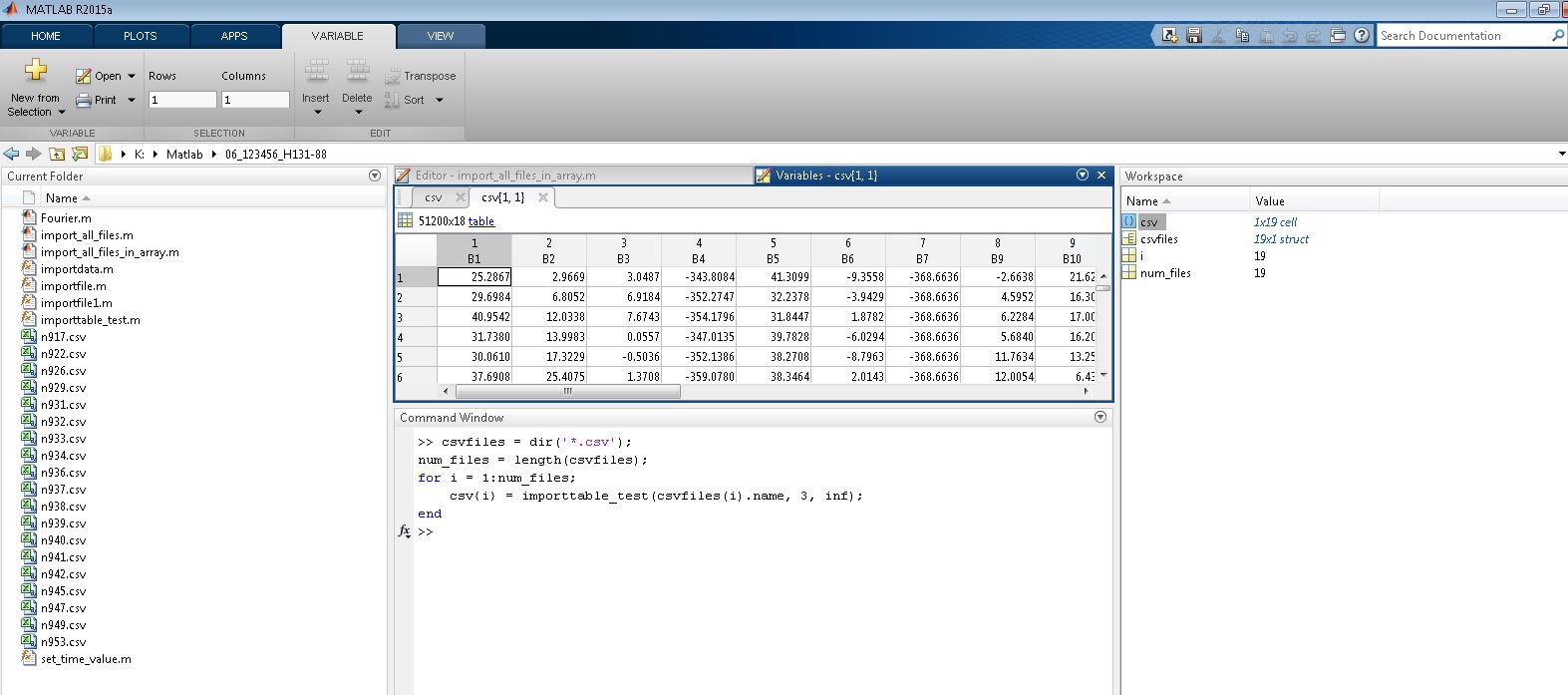
Task: Open Help via the question mark icon
Action: 1361,36
